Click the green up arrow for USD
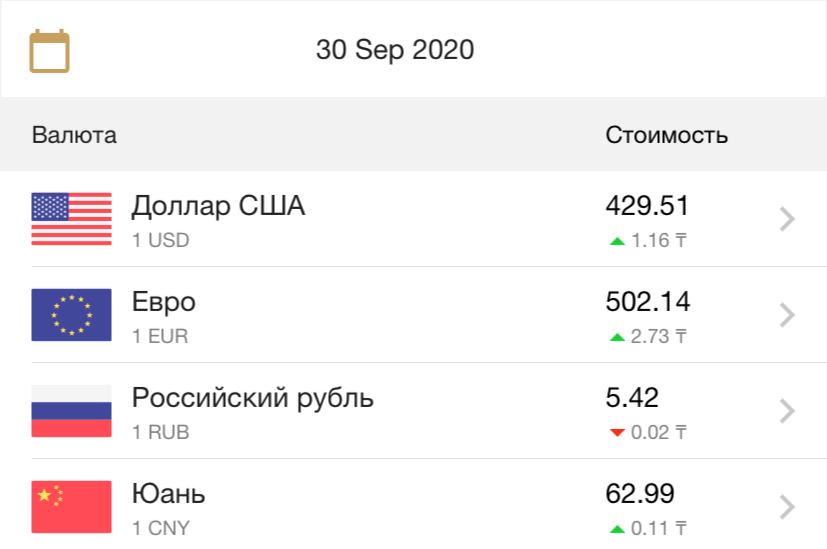827x549 pixels. coord(617,242)
